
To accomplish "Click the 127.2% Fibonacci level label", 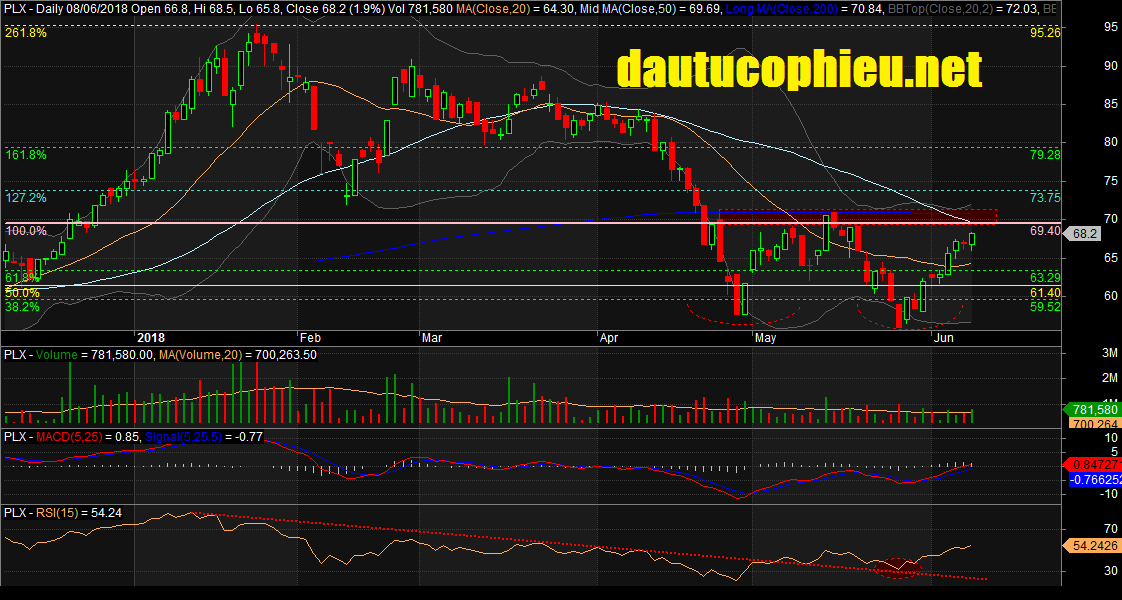I will coord(25,198).
